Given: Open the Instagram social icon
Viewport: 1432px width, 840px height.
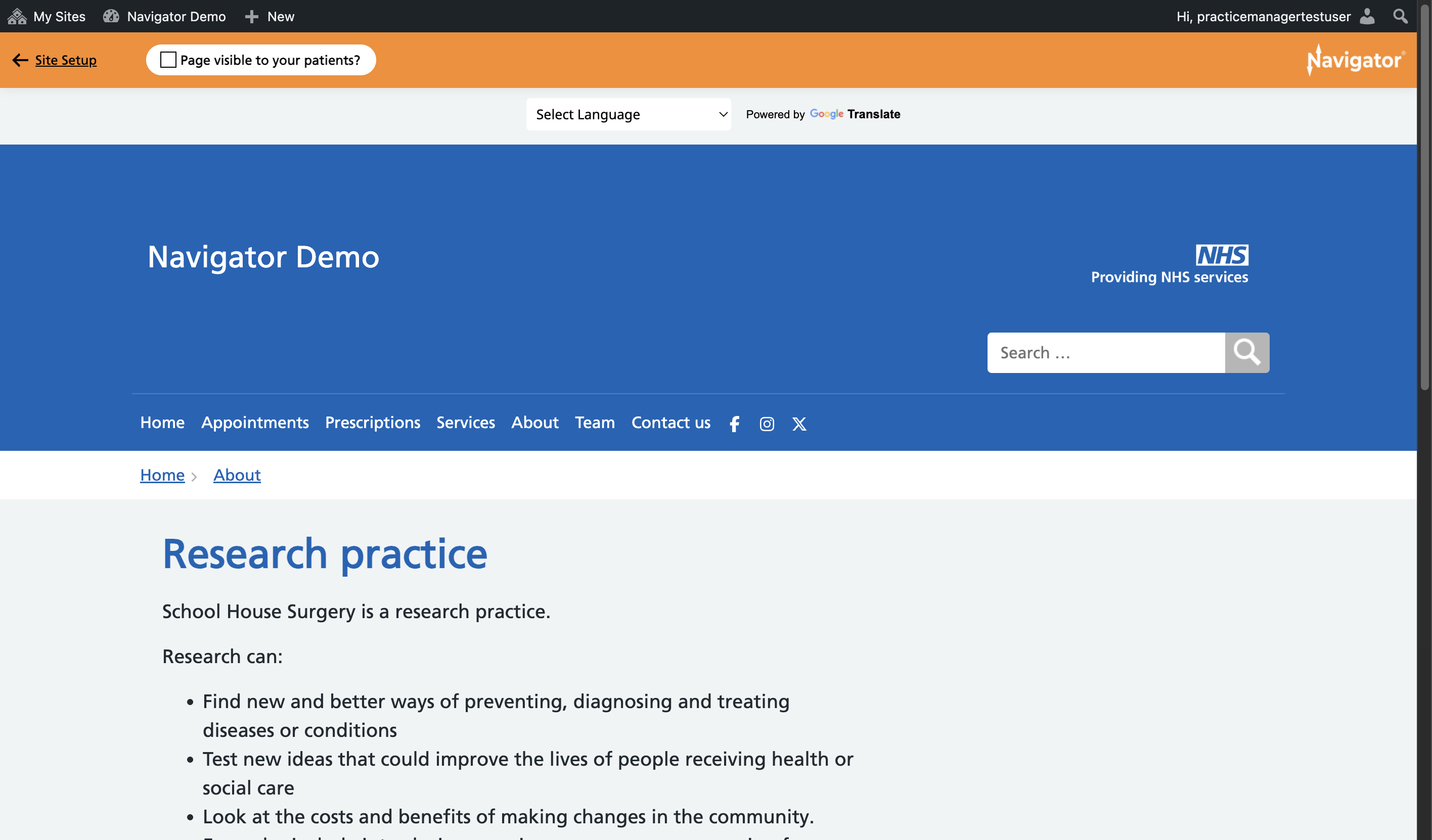Looking at the screenshot, I should (x=767, y=424).
